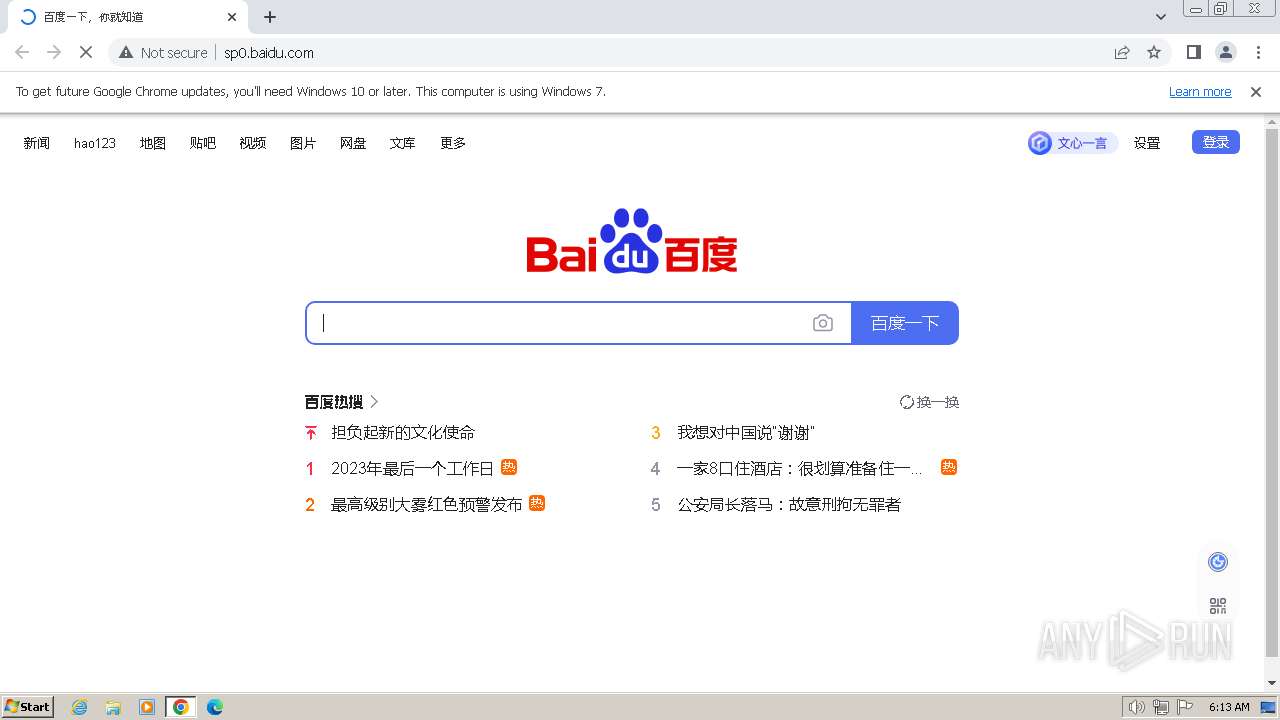Click the Baidu logo
The width and height of the screenshot is (1280, 720).
(632, 241)
